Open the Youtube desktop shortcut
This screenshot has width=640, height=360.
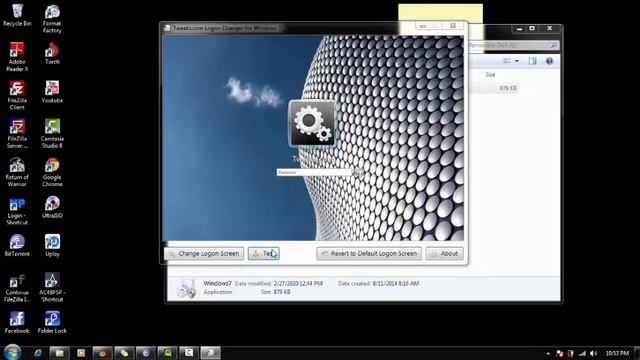52,92
